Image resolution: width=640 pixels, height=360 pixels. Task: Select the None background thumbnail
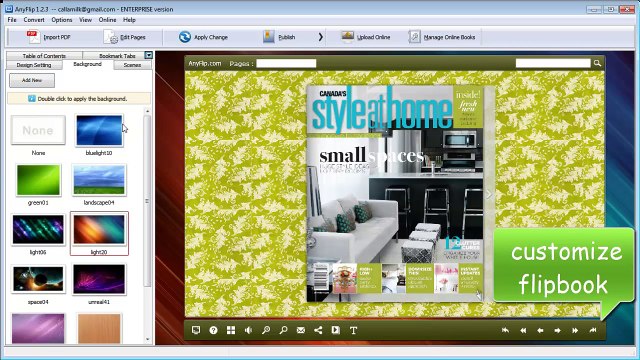click(38, 130)
